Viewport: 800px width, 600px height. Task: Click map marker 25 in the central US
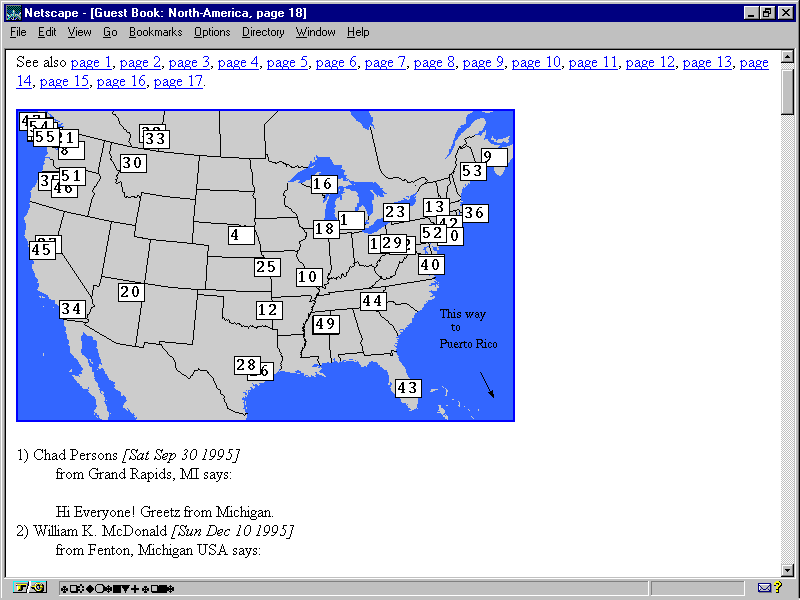[266, 267]
